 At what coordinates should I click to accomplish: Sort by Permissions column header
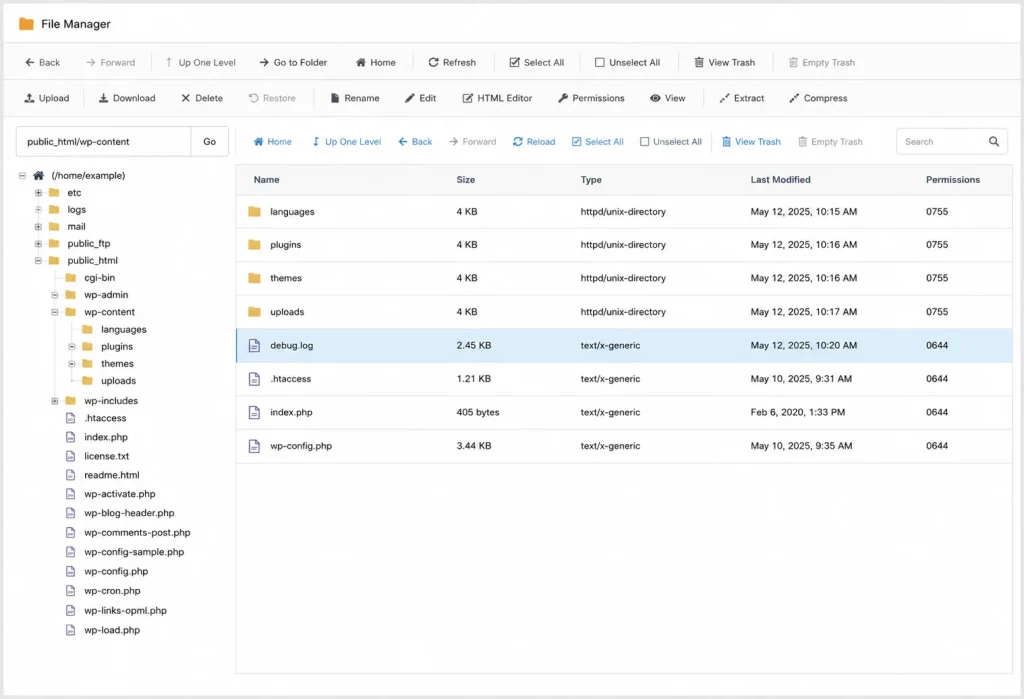[953, 180]
